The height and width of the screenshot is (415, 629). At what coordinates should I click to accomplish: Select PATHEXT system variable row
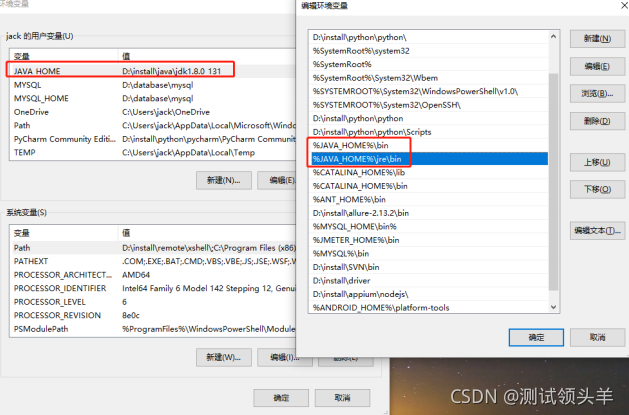[x=153, y=261]
